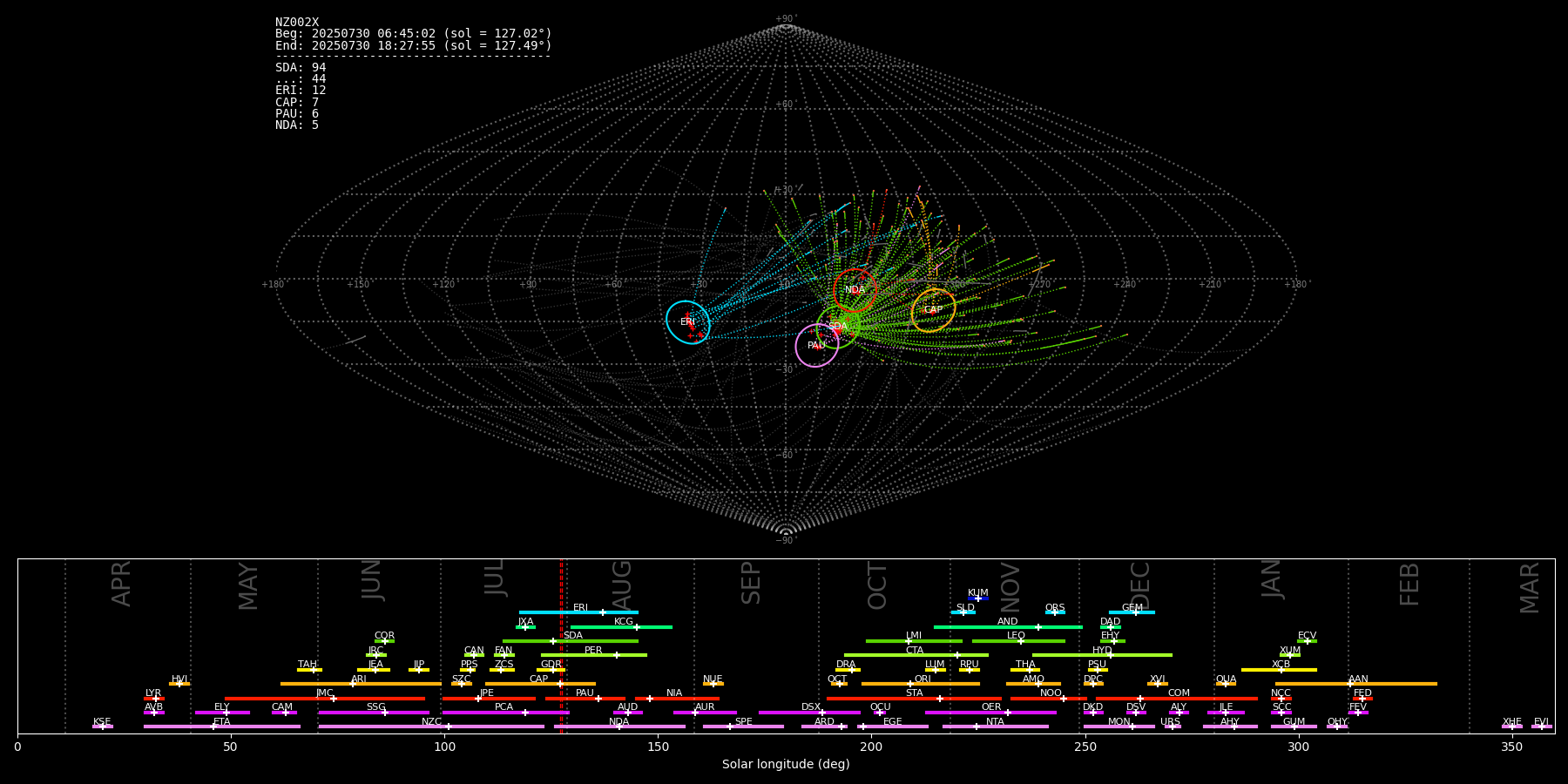
Task: Select the 'Beg: 20250730 06:45:02' line
Action: coord(414,34)
